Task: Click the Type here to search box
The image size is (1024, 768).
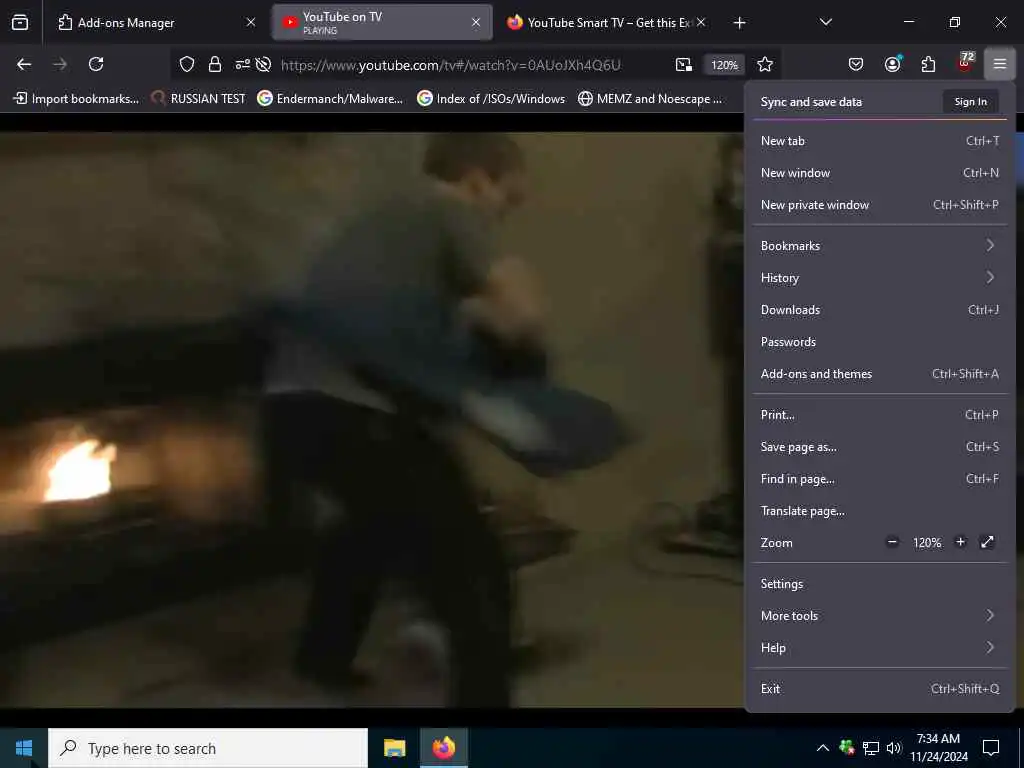Action: (x=208, y=748)
